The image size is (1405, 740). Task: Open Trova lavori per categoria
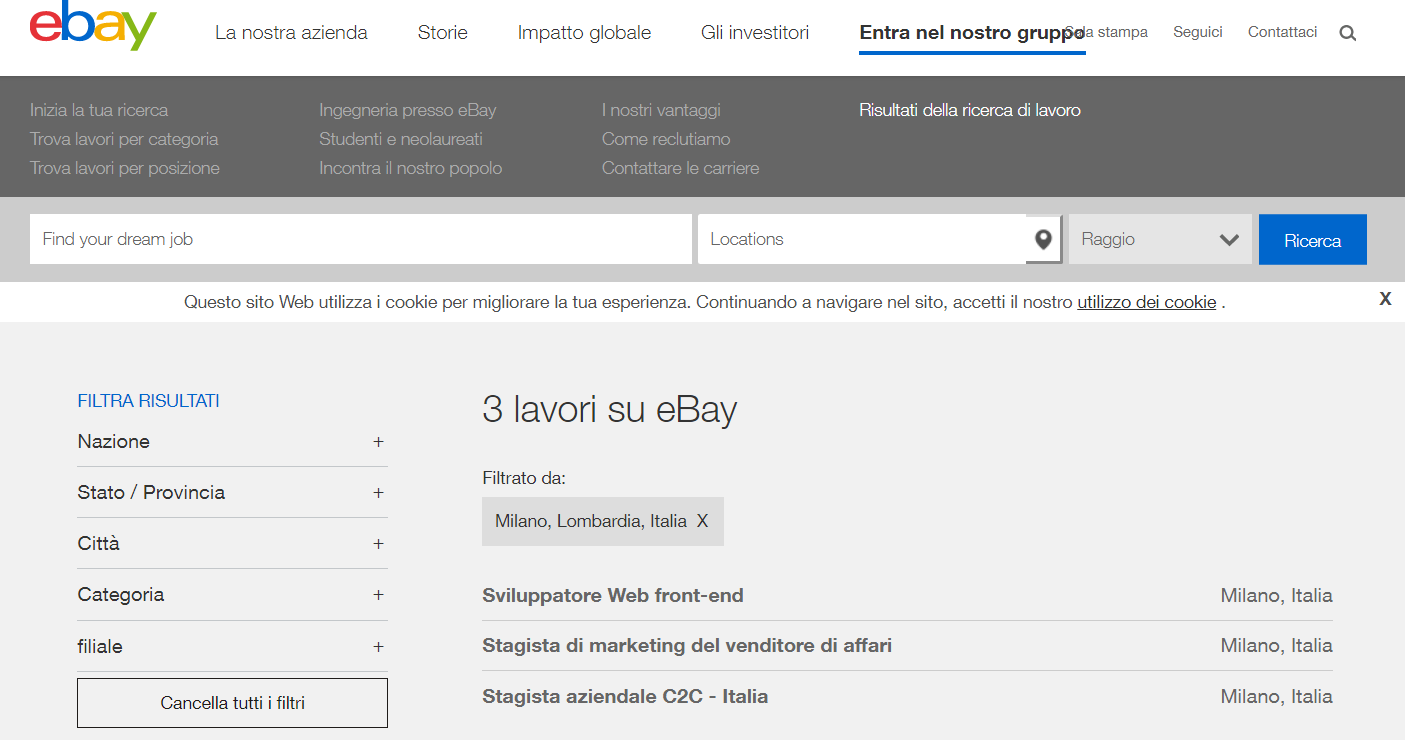(x=124, y=139)
